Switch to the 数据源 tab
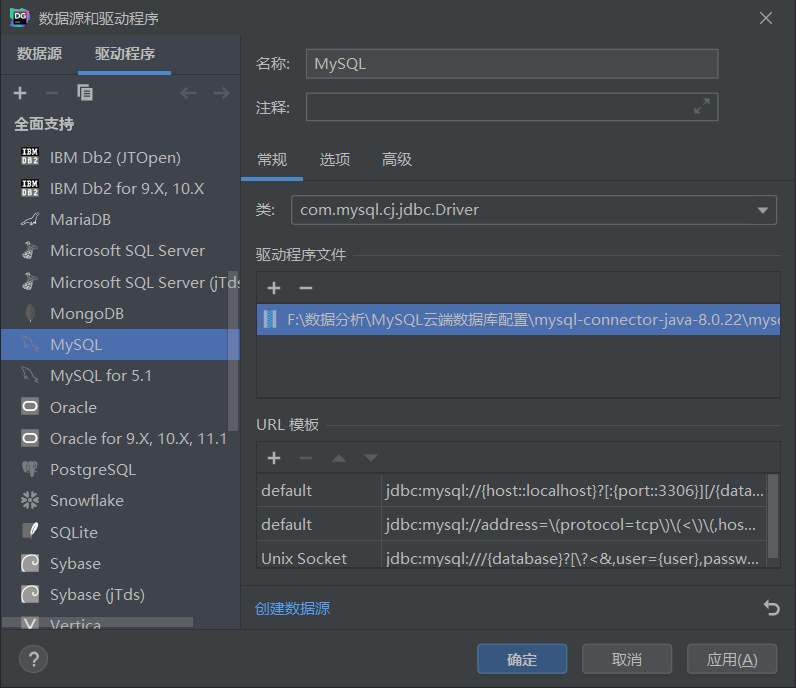Viewport: 796px width, 688px height. click(x=39, y=53)
